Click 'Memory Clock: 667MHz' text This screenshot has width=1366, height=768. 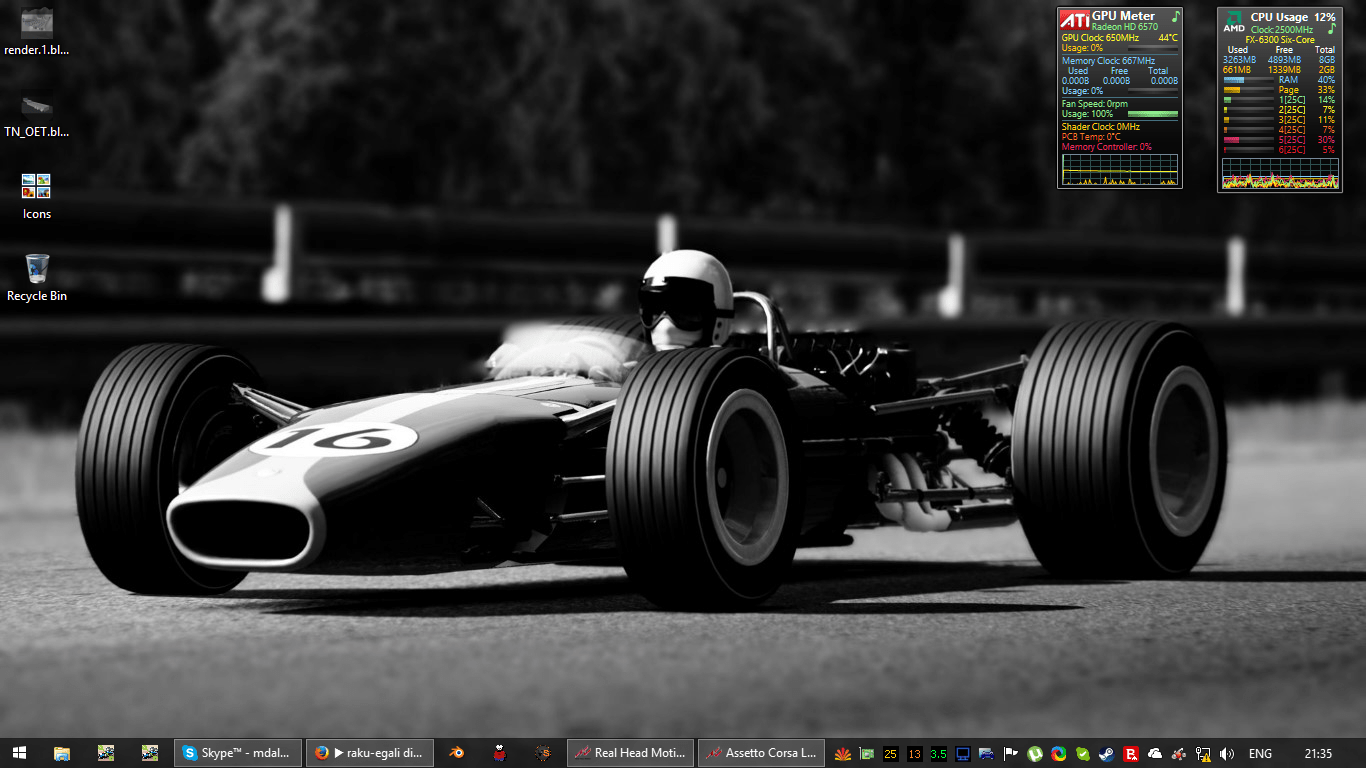point(1108,61)
